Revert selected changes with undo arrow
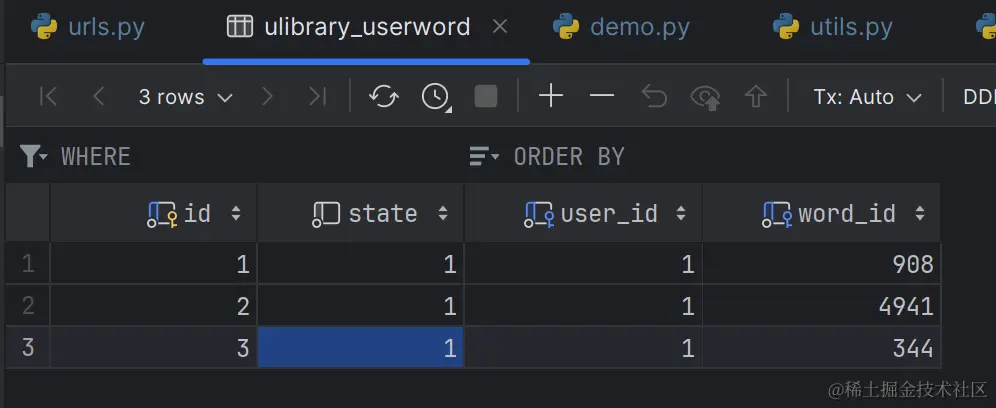Viewport: 996px width, 408px height. [654, 97]
